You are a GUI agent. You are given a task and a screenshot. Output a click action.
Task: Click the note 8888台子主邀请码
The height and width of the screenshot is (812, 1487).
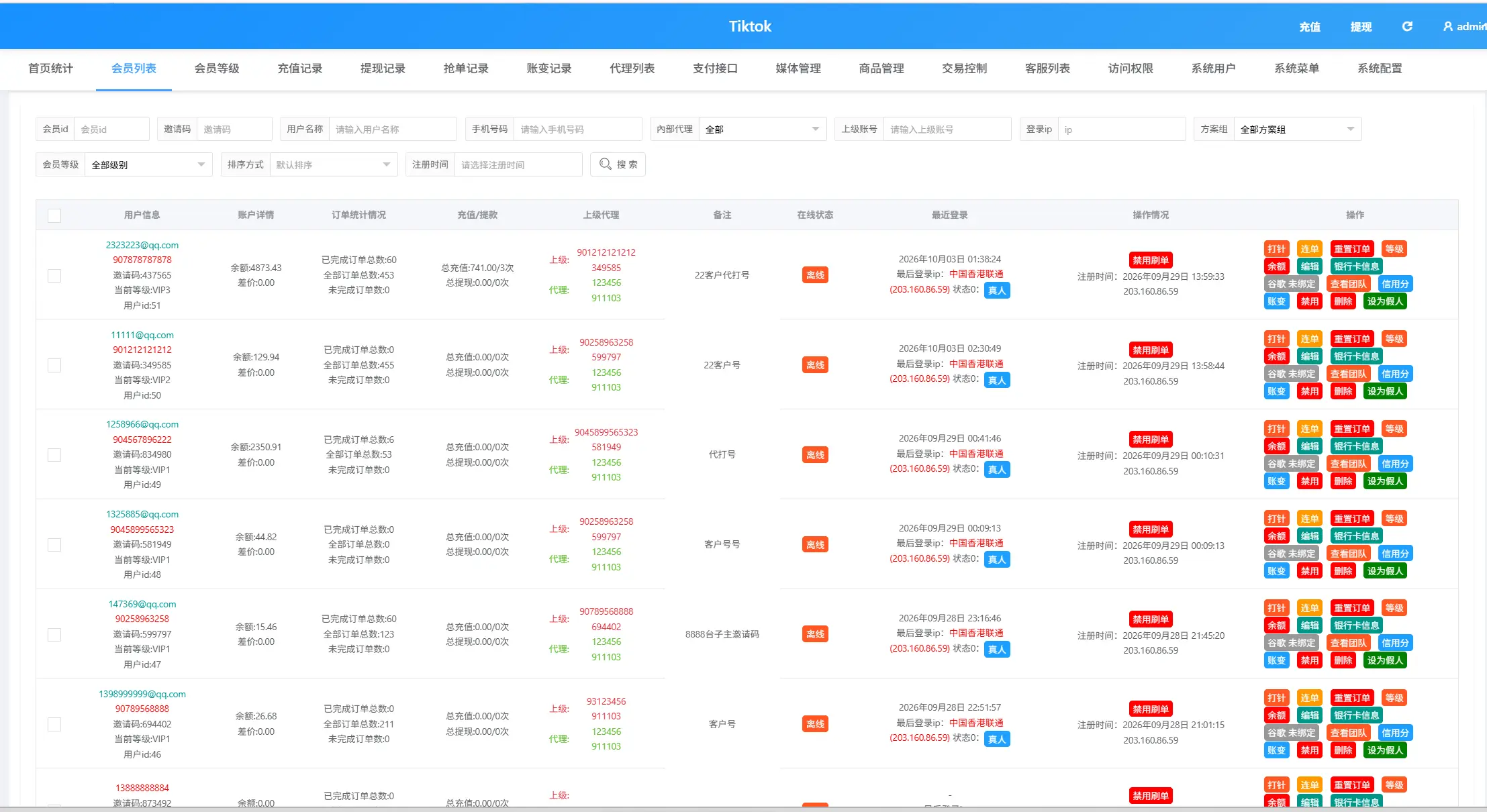point(722,634)
